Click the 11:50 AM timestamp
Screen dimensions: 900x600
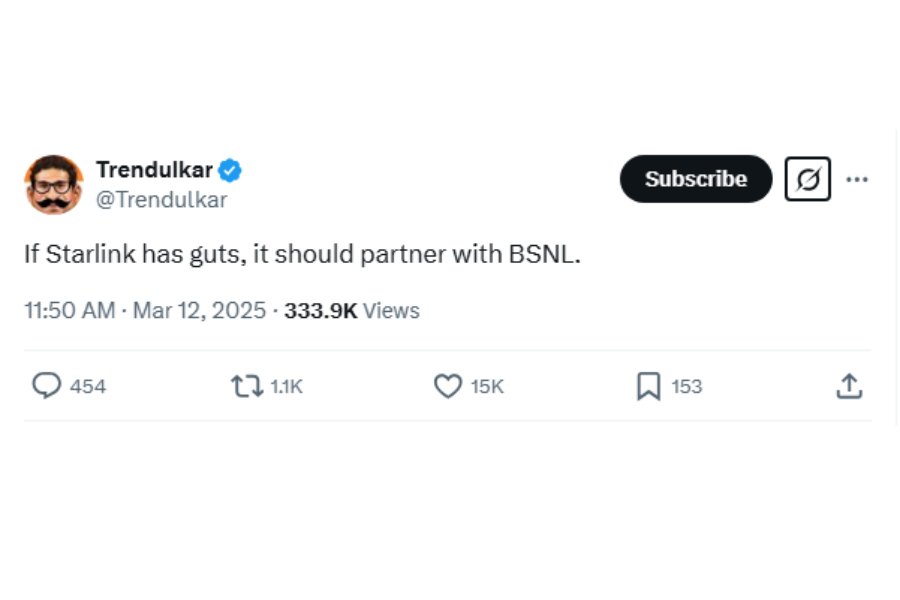click(x=69, y=311)
